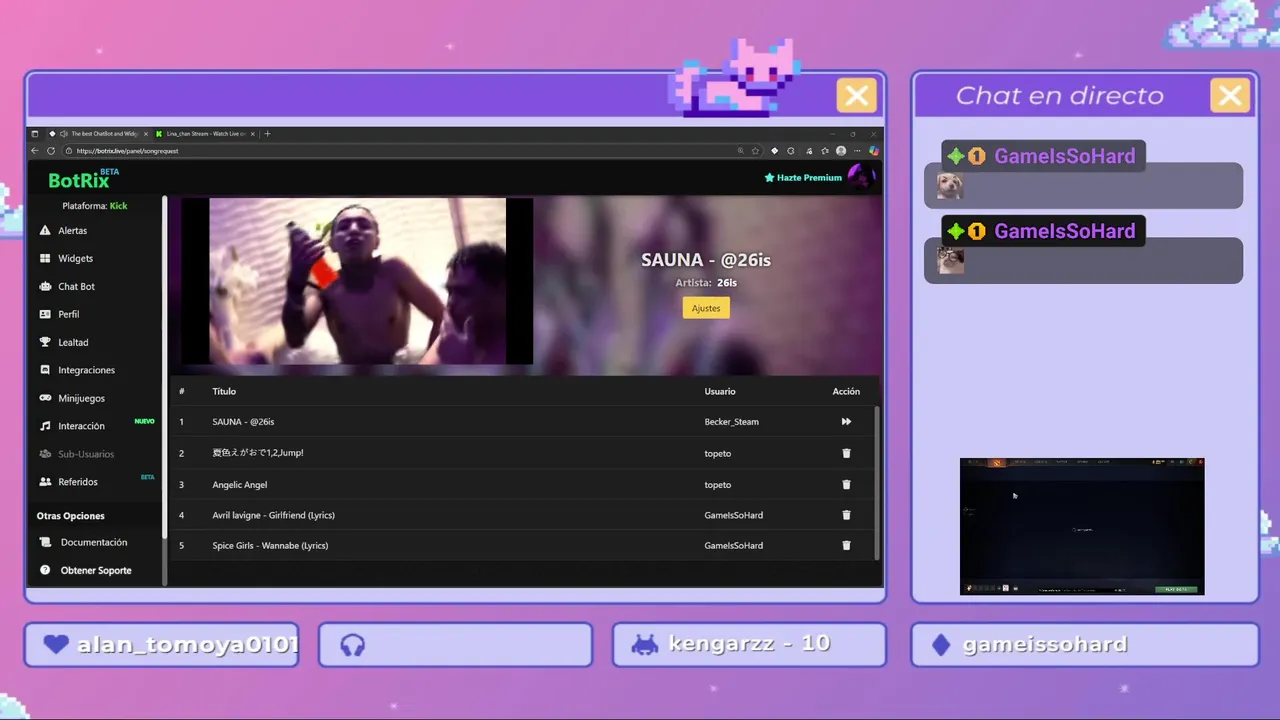Click the Lealtad trophy icon
Viewport: 1280px width, 720px height.
pos(45,343)
